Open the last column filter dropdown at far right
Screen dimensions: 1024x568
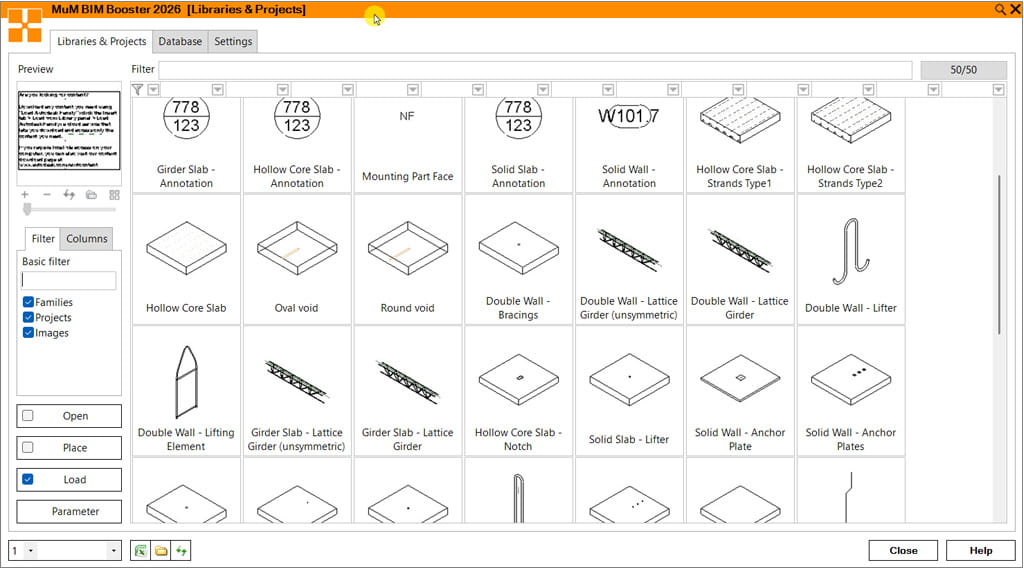pyautogui.click(x=998, y=90)
